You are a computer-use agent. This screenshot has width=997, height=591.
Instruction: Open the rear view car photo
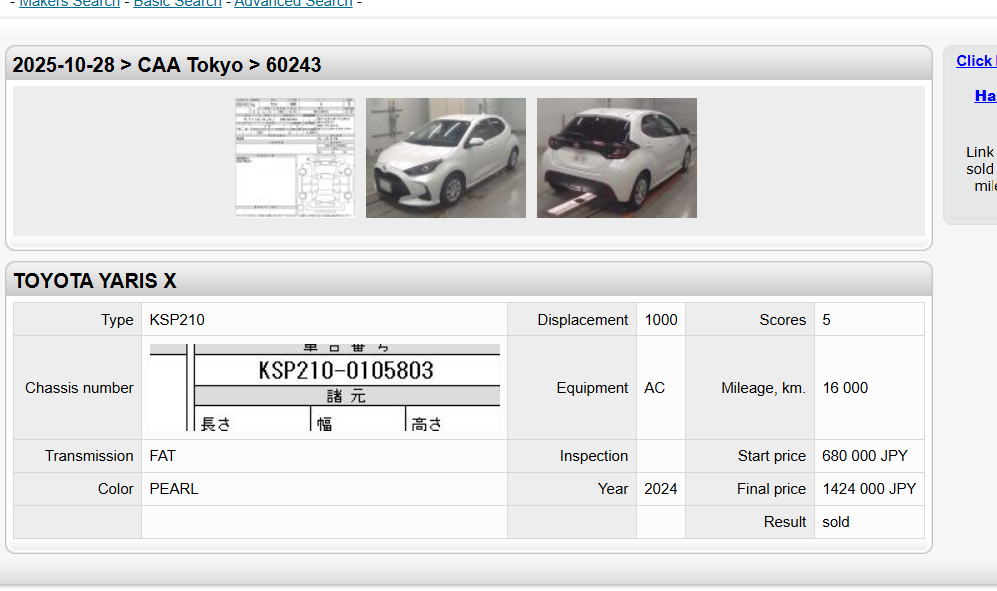pos(617,158)
